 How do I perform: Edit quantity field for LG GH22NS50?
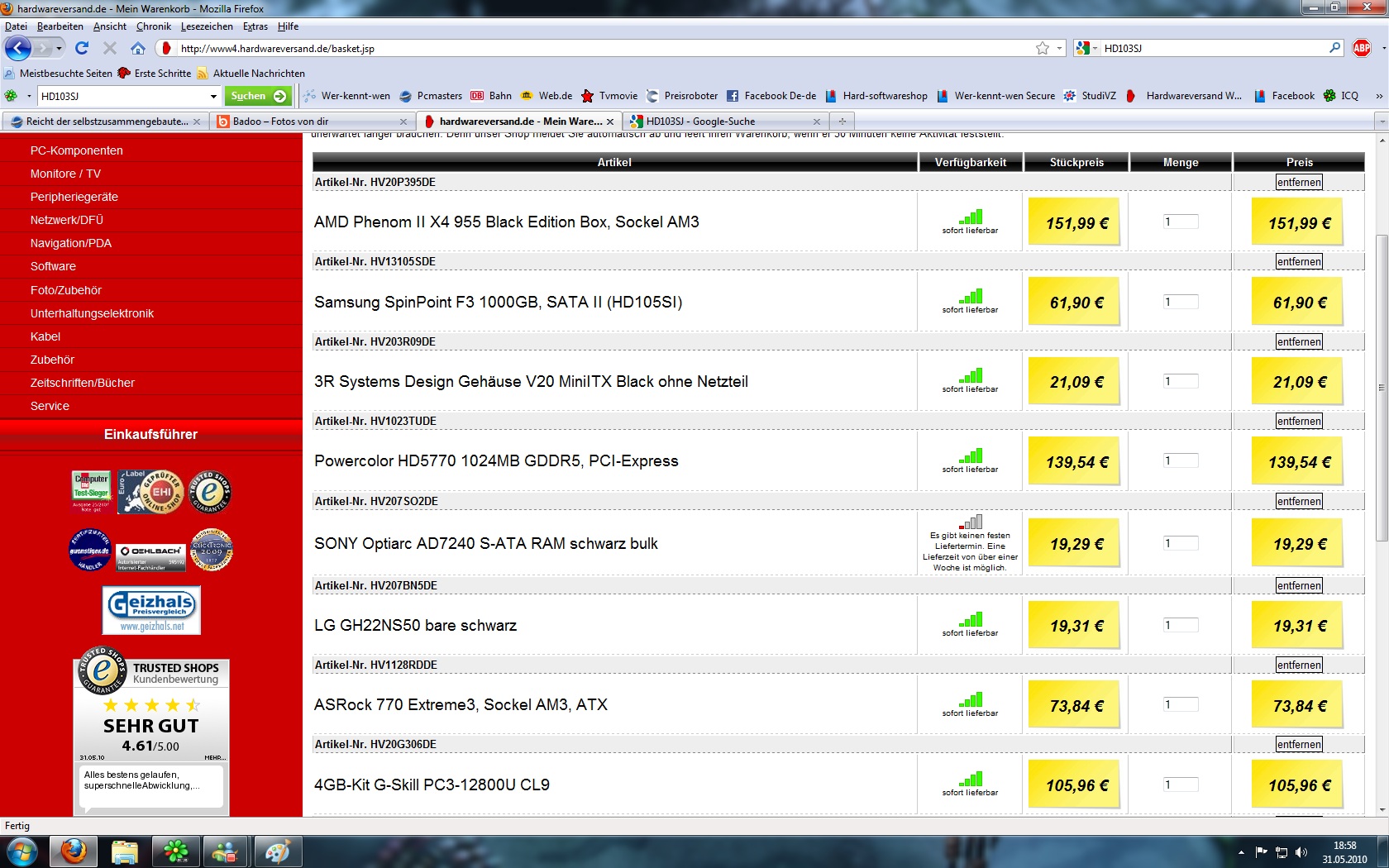pos(1181,625)
